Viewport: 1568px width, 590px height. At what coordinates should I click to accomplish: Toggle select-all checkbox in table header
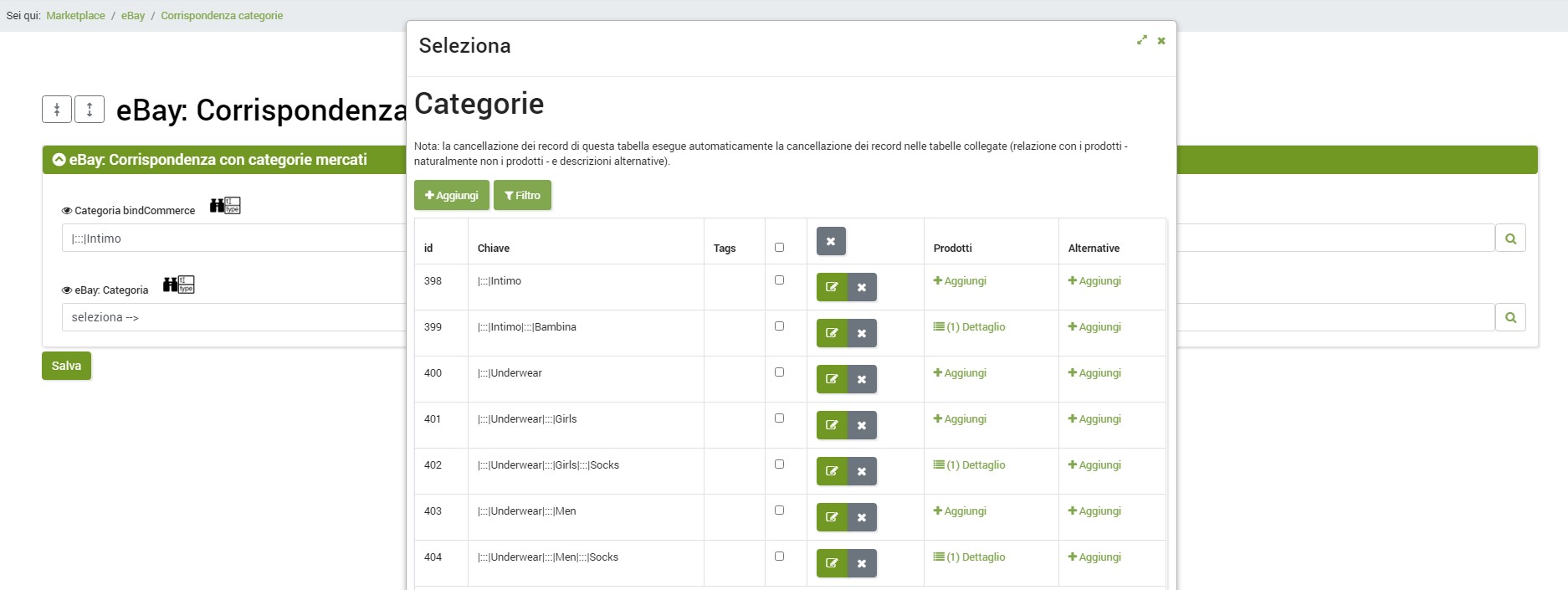click(x=779, y=248)
